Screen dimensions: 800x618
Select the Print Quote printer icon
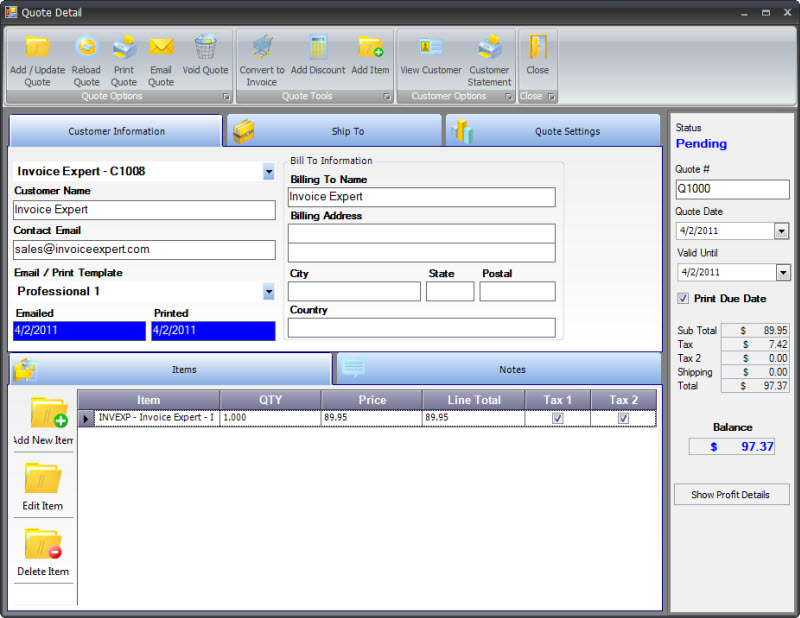tap(124, 47)
